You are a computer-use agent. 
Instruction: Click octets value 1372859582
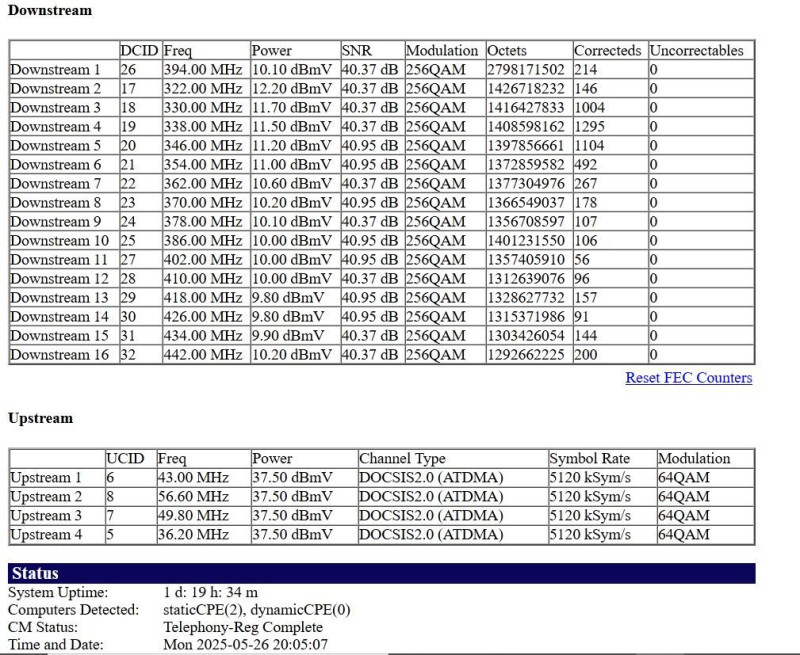[x=526, y=164]
